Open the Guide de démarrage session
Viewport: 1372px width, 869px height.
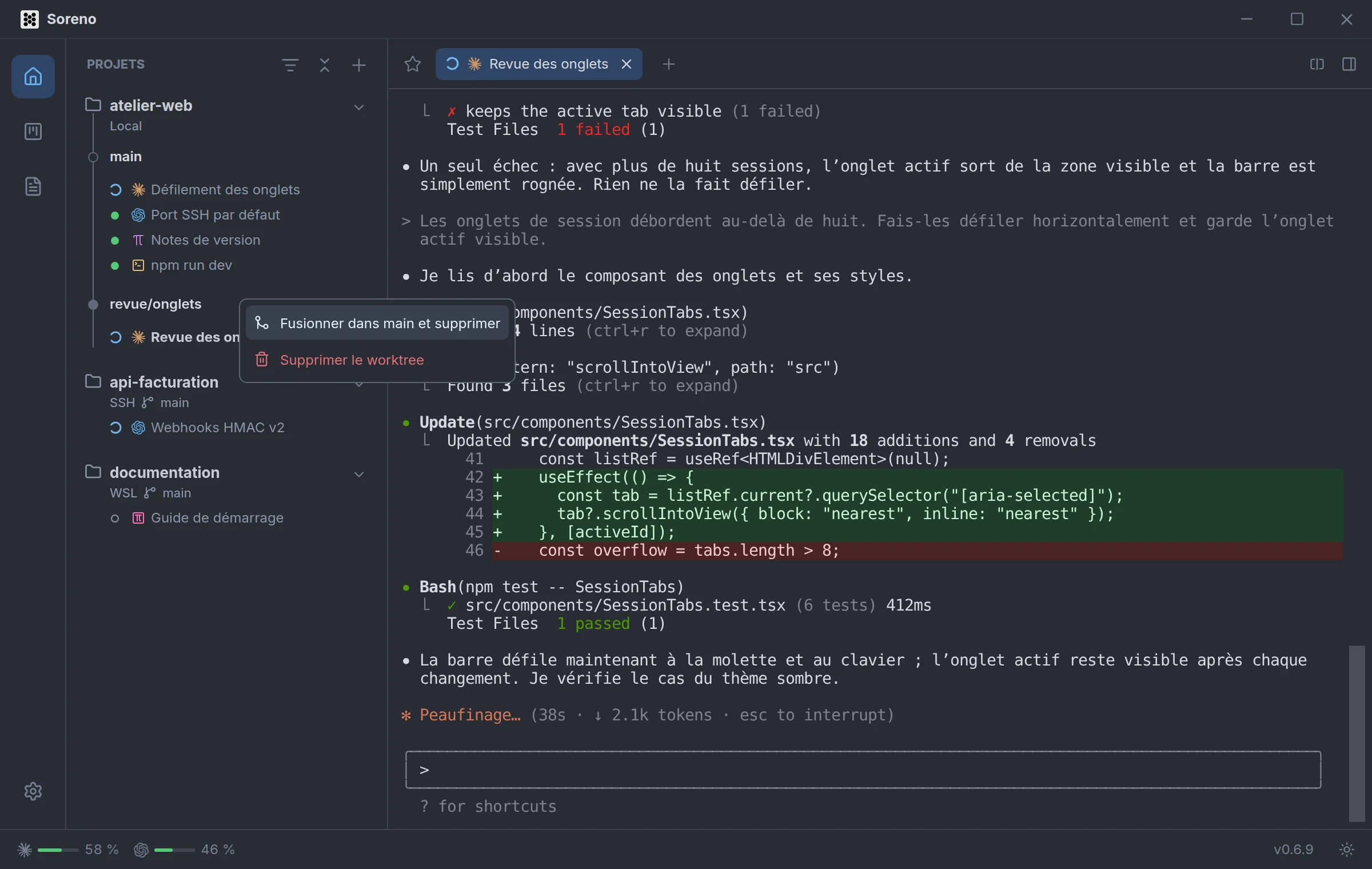(x=217, y=518)
